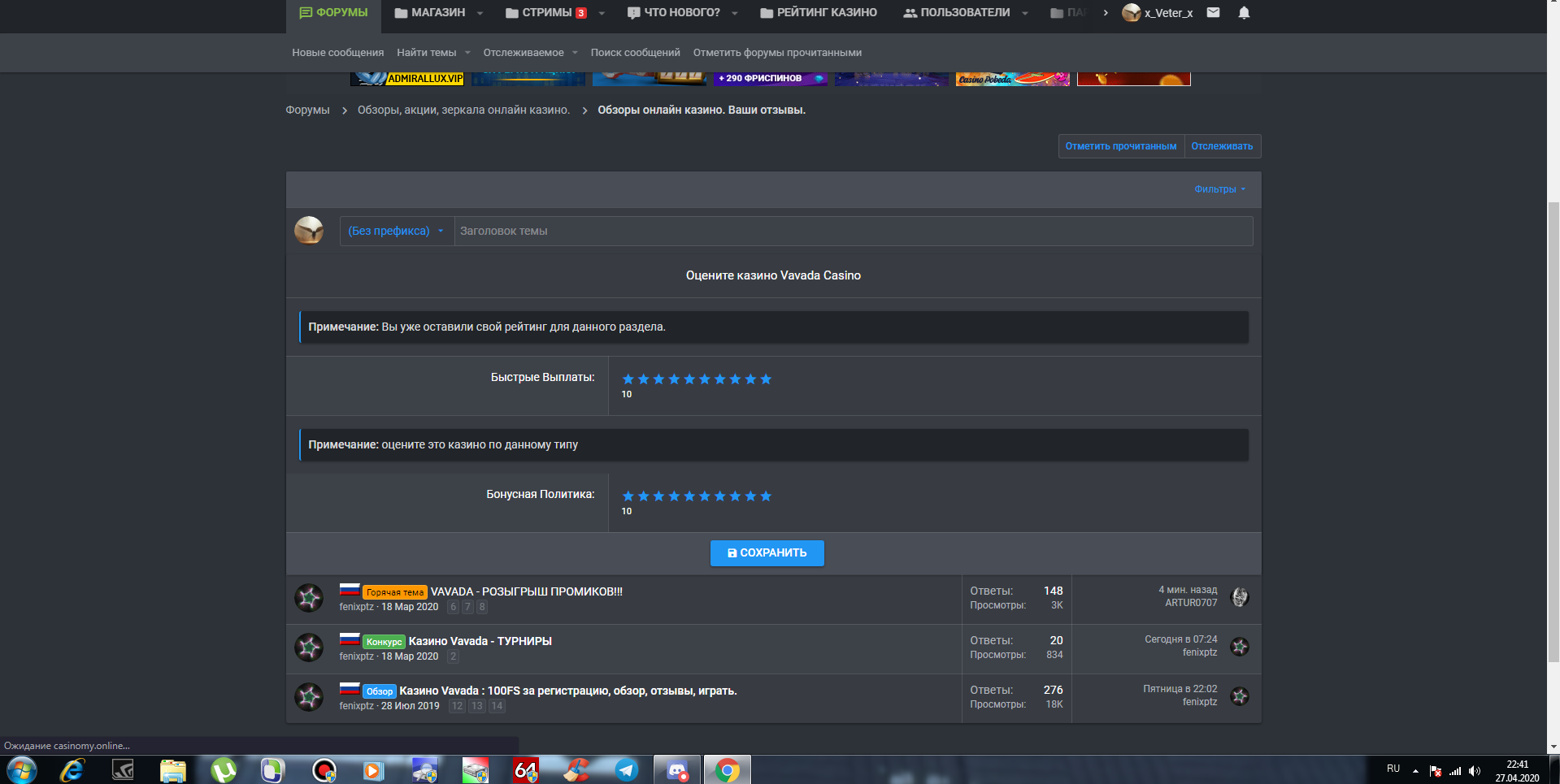Open the +290 ФРИСПИНОВ banner

(x=770, y=79)
